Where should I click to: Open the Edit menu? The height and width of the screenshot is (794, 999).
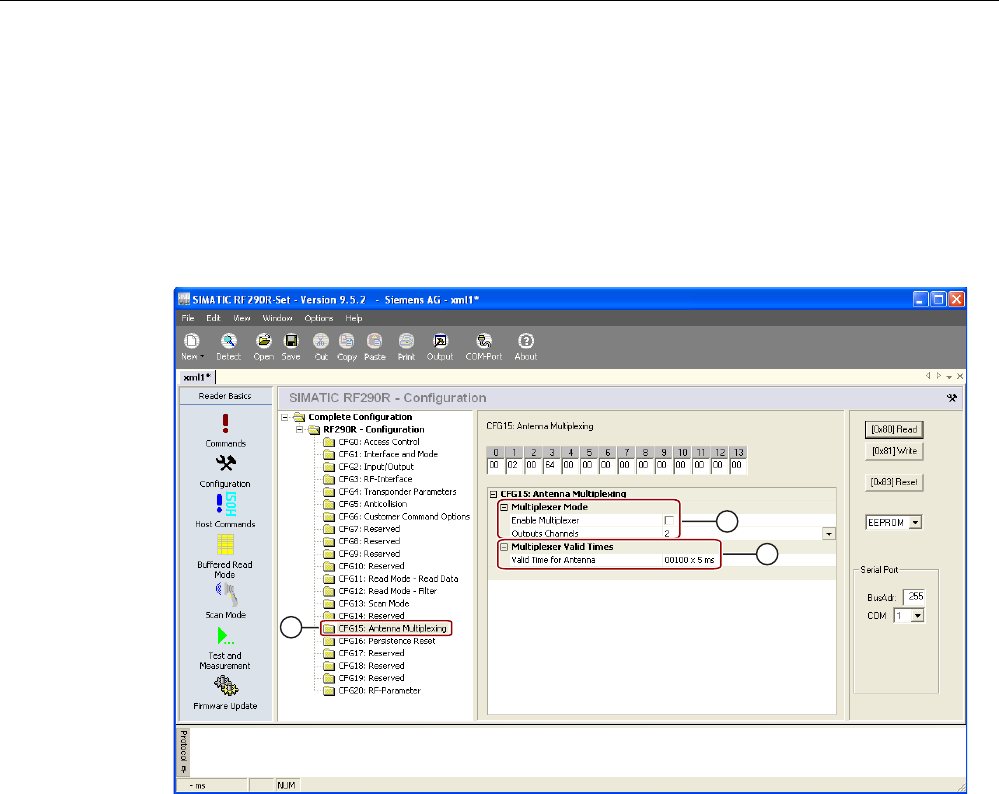pos(213,318)
